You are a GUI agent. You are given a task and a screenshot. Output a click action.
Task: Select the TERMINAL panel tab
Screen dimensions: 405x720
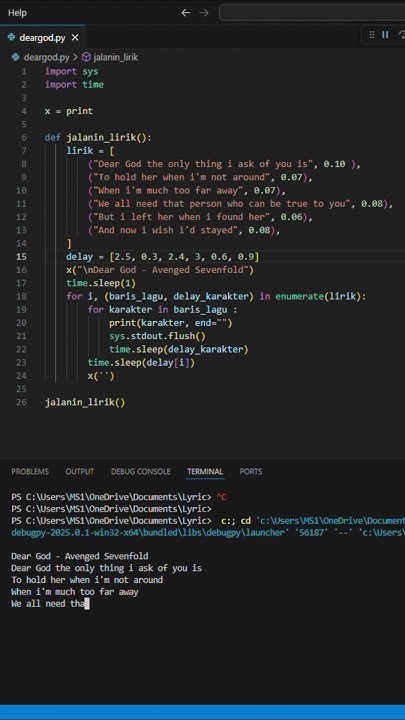tap(205, 472)
